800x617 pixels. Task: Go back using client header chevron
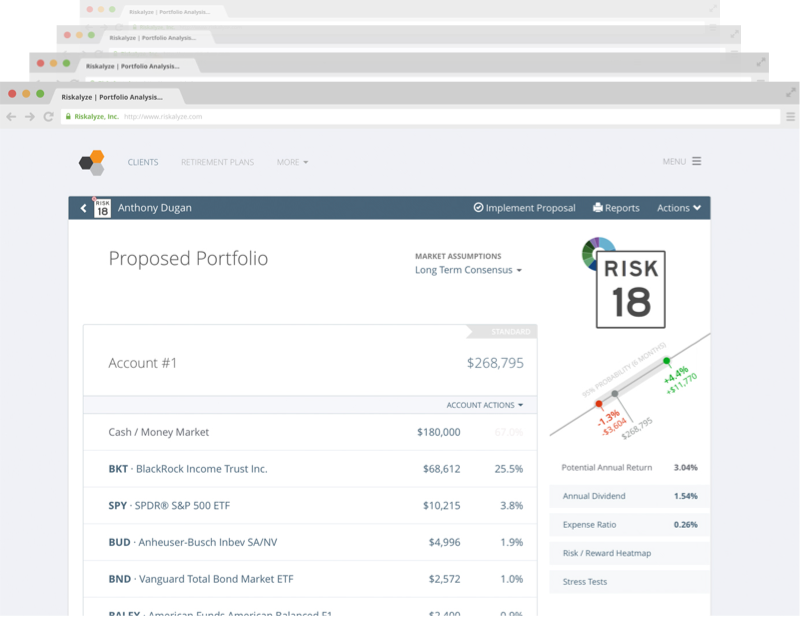click(x=84, y=208)
